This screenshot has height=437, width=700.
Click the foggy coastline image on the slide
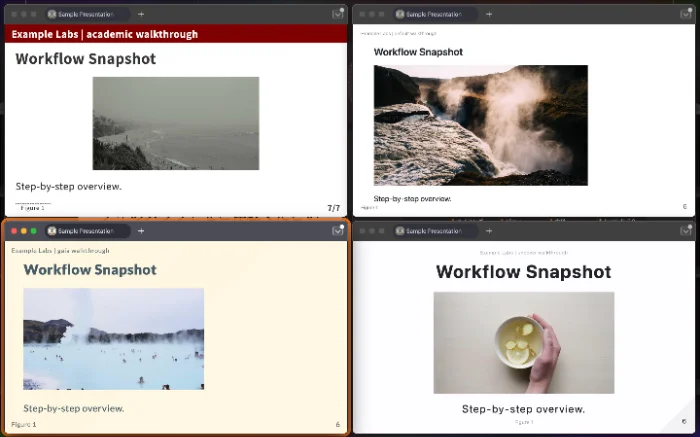pyautogui.click(x=175, y=123)
